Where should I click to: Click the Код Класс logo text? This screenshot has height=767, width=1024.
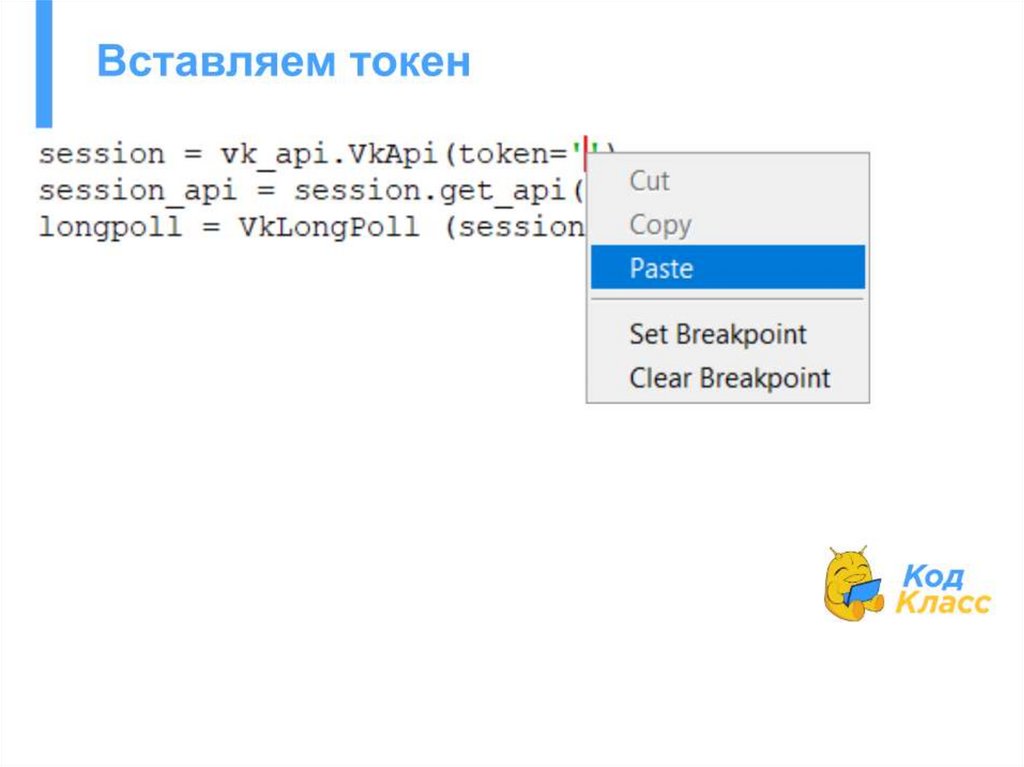coord(940,590)
